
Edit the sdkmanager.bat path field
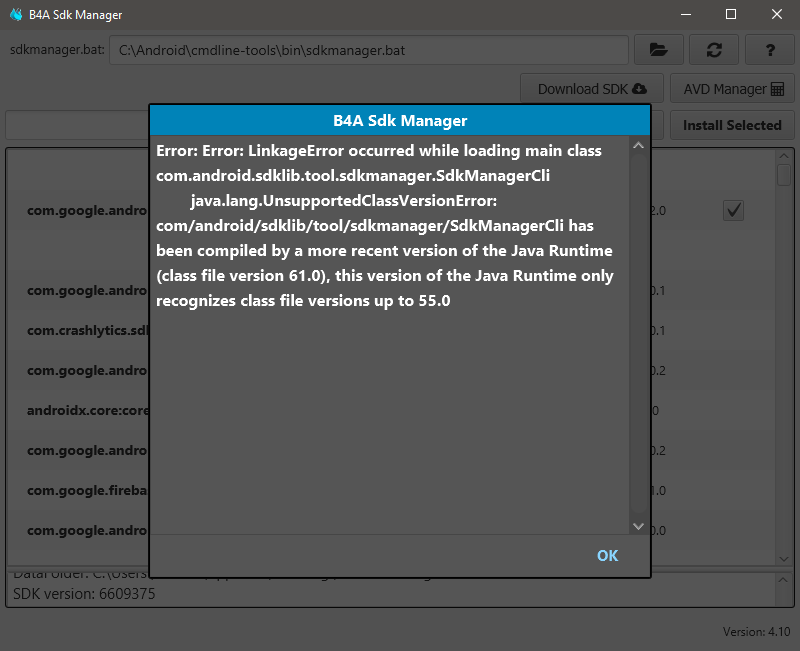point(369,50)
